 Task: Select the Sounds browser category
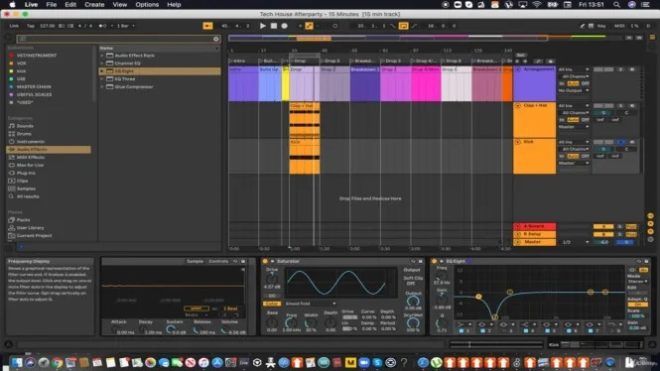tap(25, 126)
